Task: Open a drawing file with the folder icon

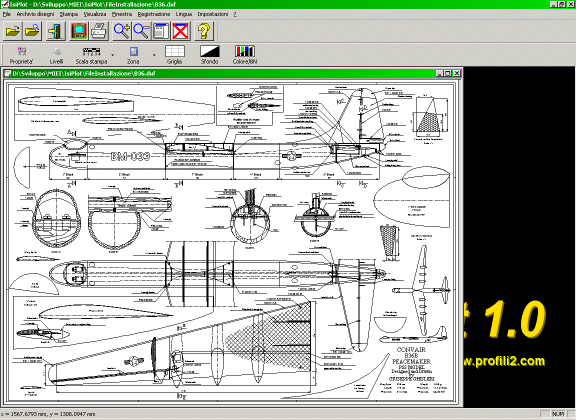Action: [12, 31]
